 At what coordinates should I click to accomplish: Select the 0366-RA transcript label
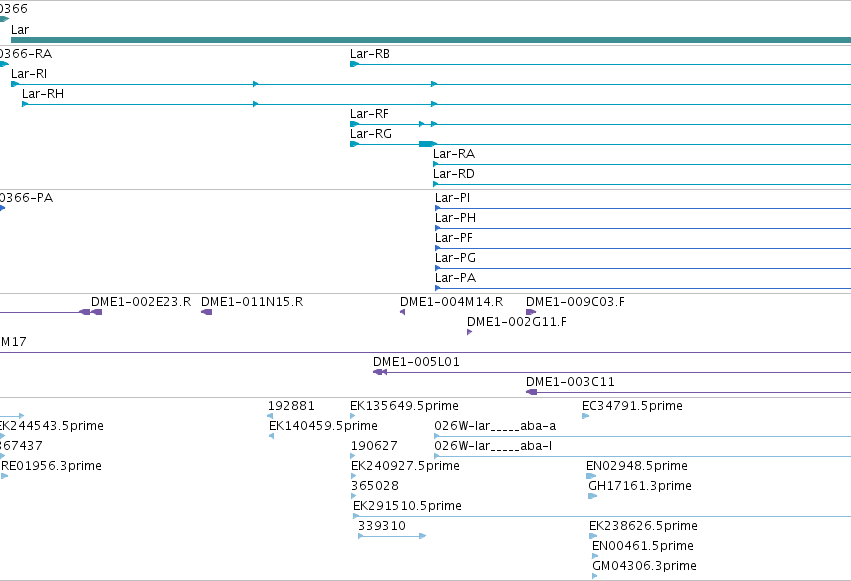pos(26,54)
